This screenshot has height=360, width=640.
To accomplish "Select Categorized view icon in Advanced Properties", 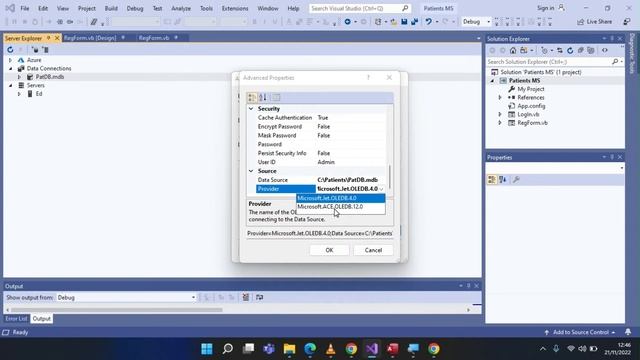I will click(x=252, y=97).
